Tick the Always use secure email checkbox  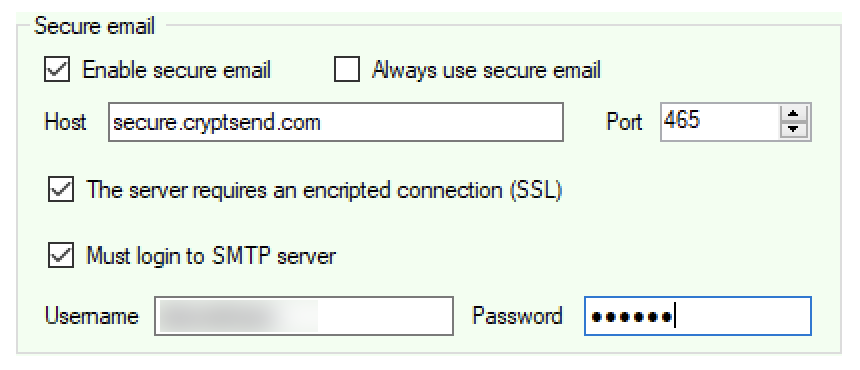tap(347, 70)
